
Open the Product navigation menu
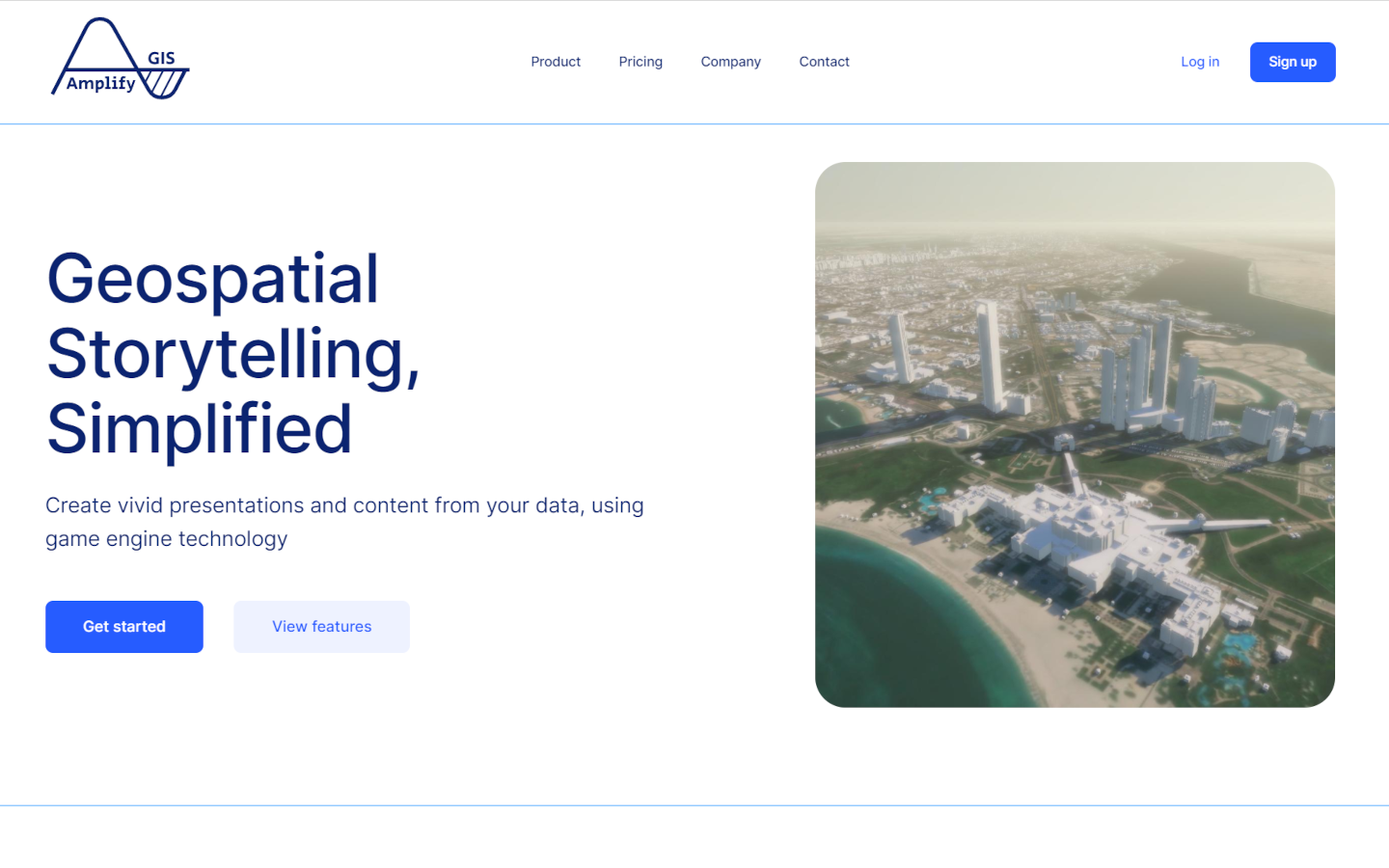tap(556, 61)
